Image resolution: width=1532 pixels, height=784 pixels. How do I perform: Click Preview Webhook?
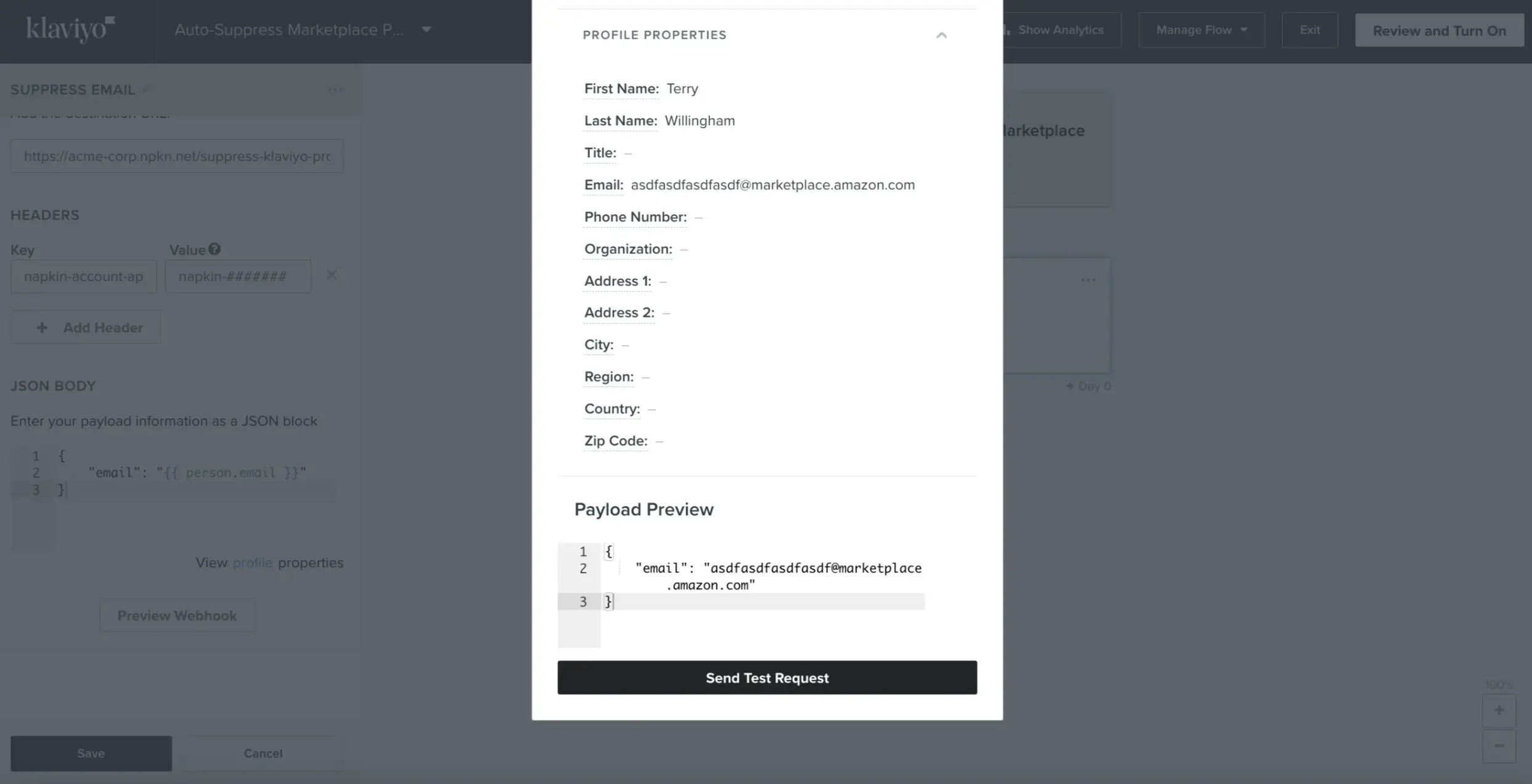coord(176,615)
